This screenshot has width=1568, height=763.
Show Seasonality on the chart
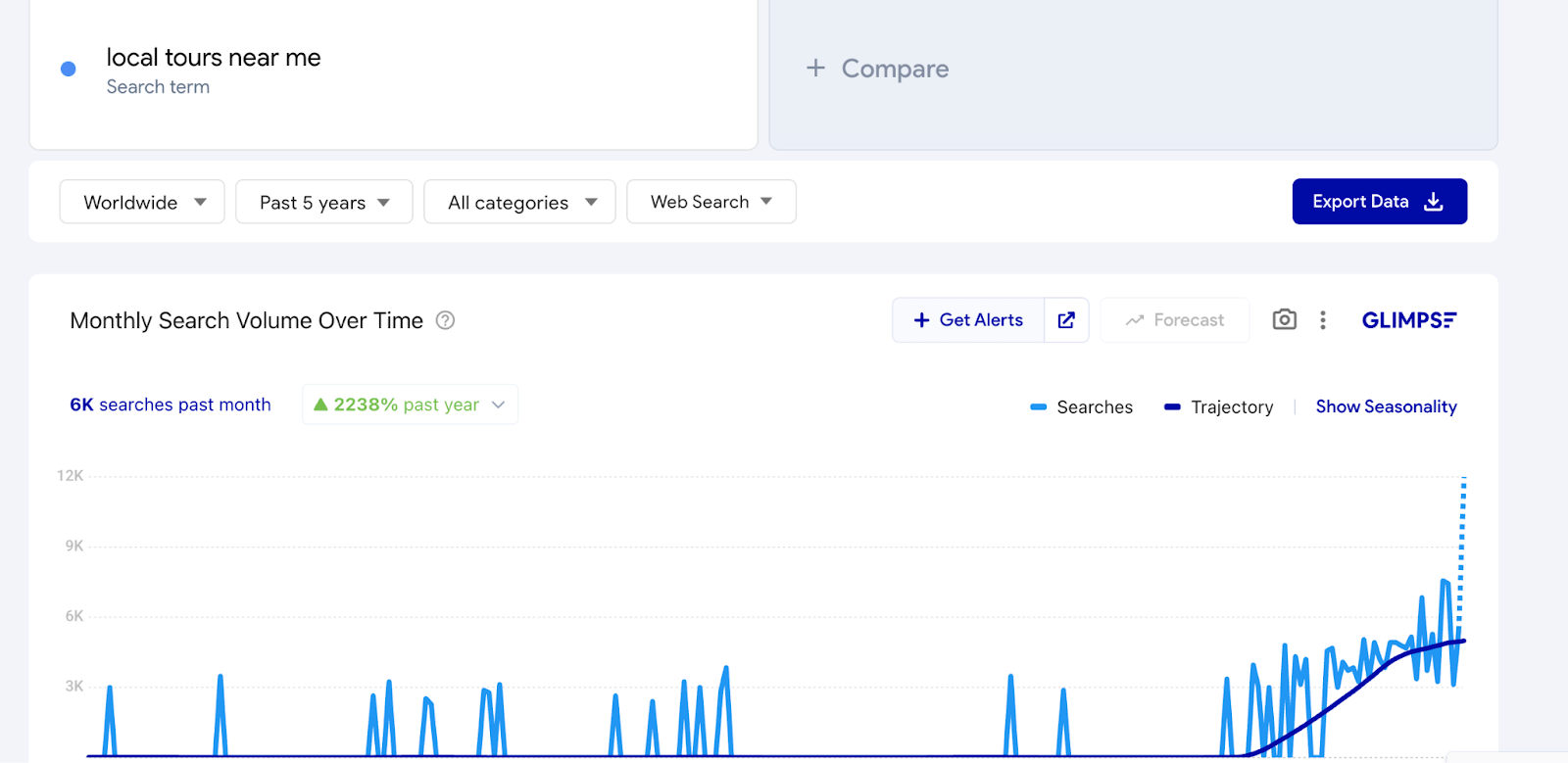click(1386, 406)
